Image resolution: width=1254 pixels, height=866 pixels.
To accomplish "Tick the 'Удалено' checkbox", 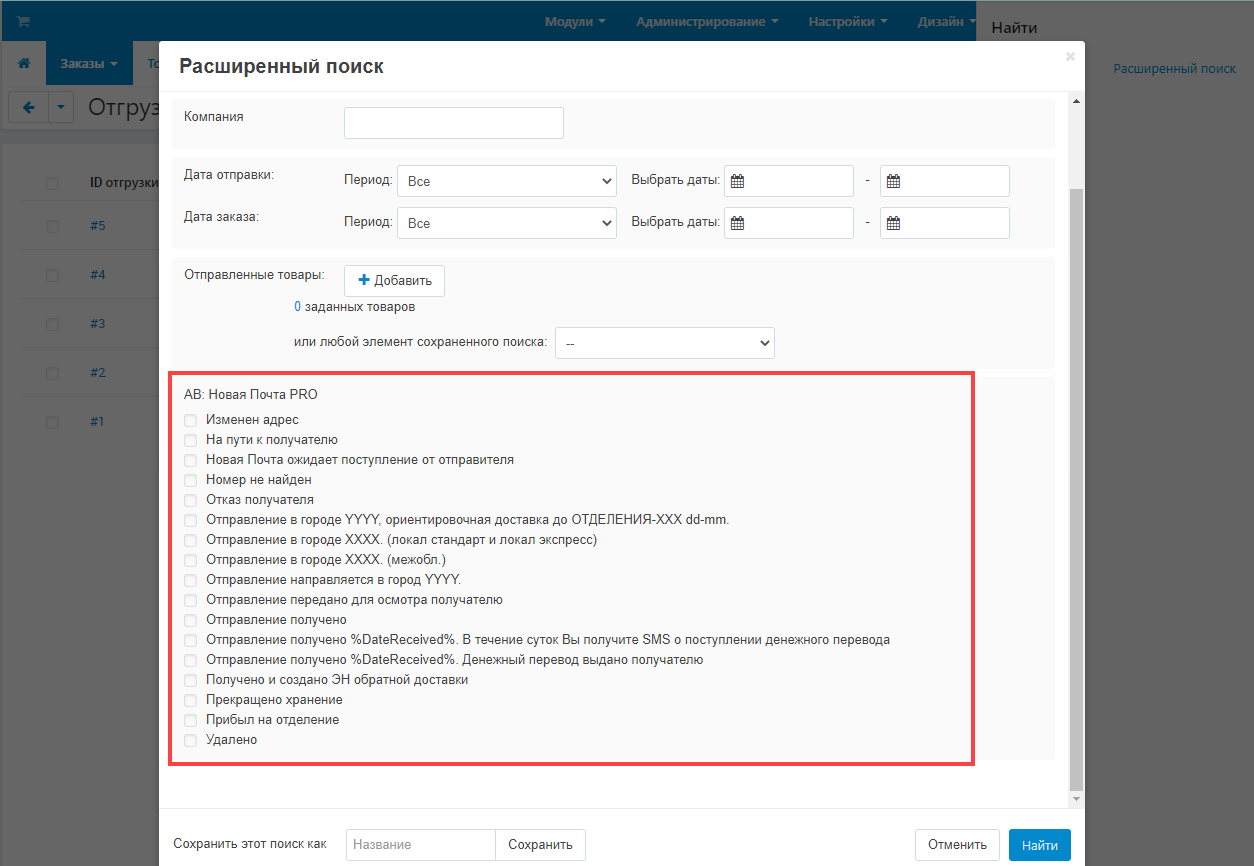I will coord(191,740).
